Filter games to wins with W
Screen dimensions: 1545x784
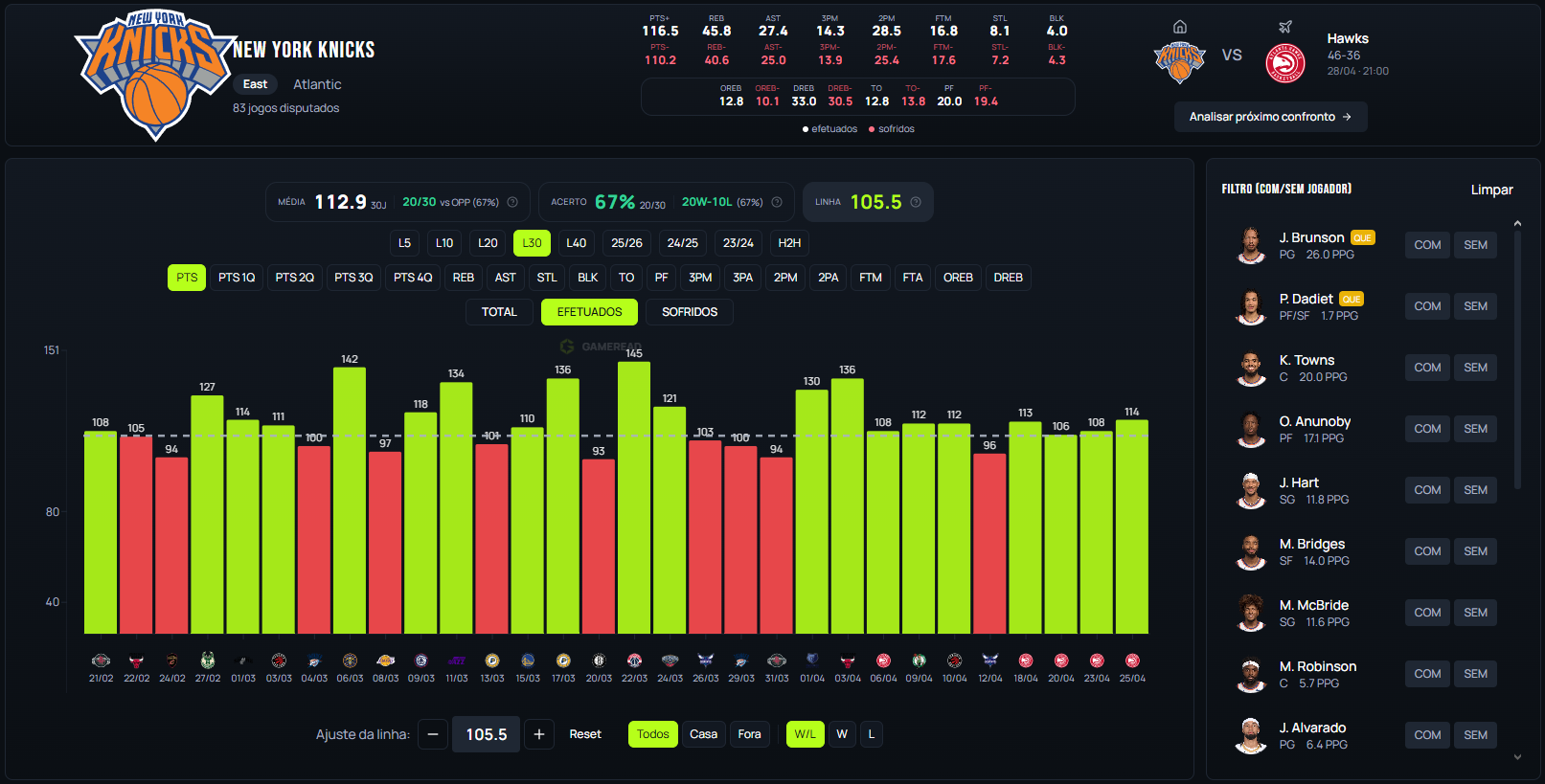[842, 734]
